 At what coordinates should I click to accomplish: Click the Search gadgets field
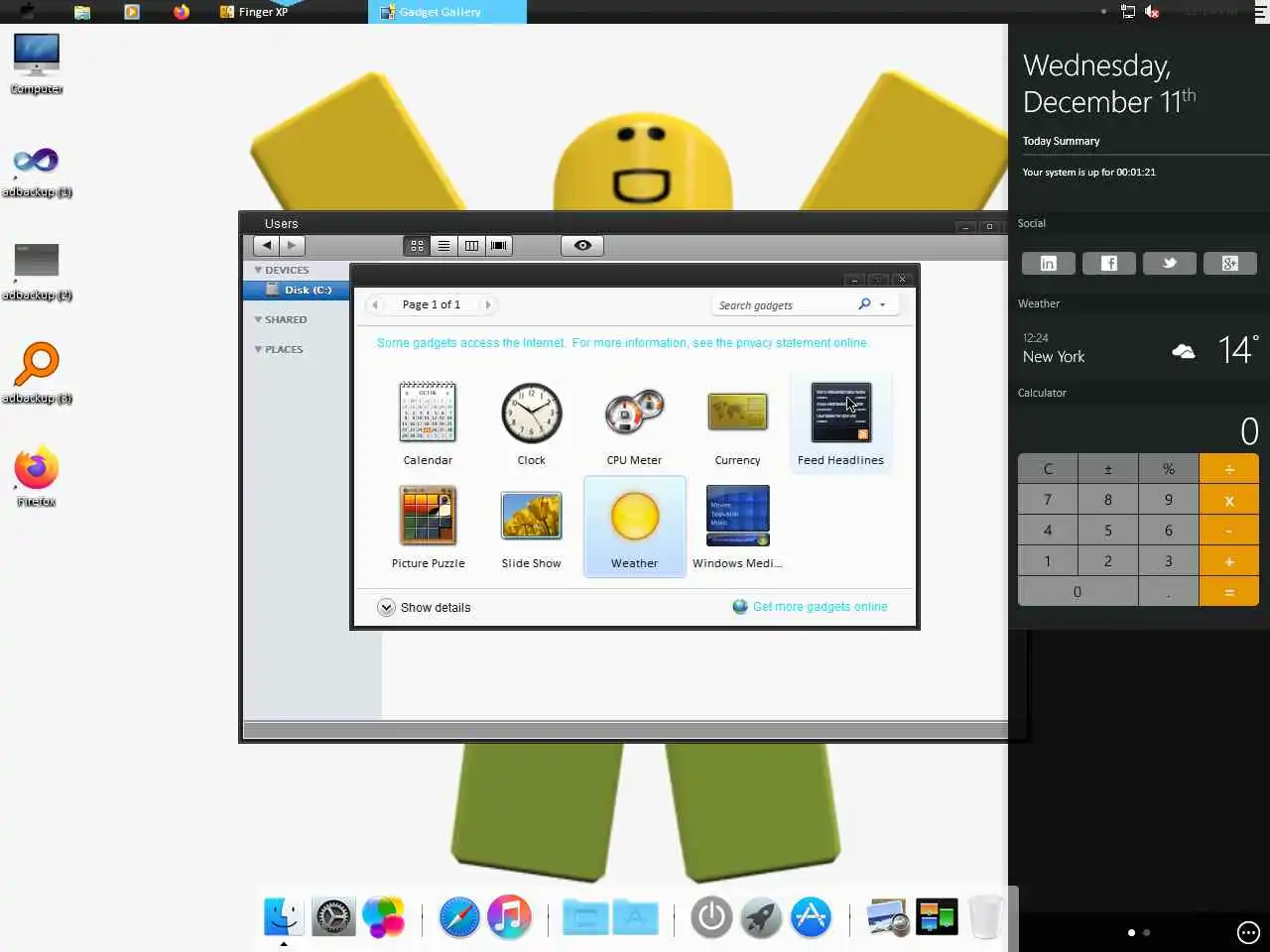pyautogui.click(x=784, y=304)
